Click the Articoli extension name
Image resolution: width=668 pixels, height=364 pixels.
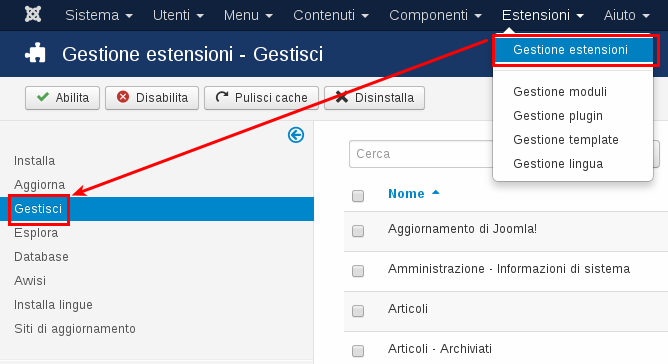pyautogui.click(x=408, y=309)
